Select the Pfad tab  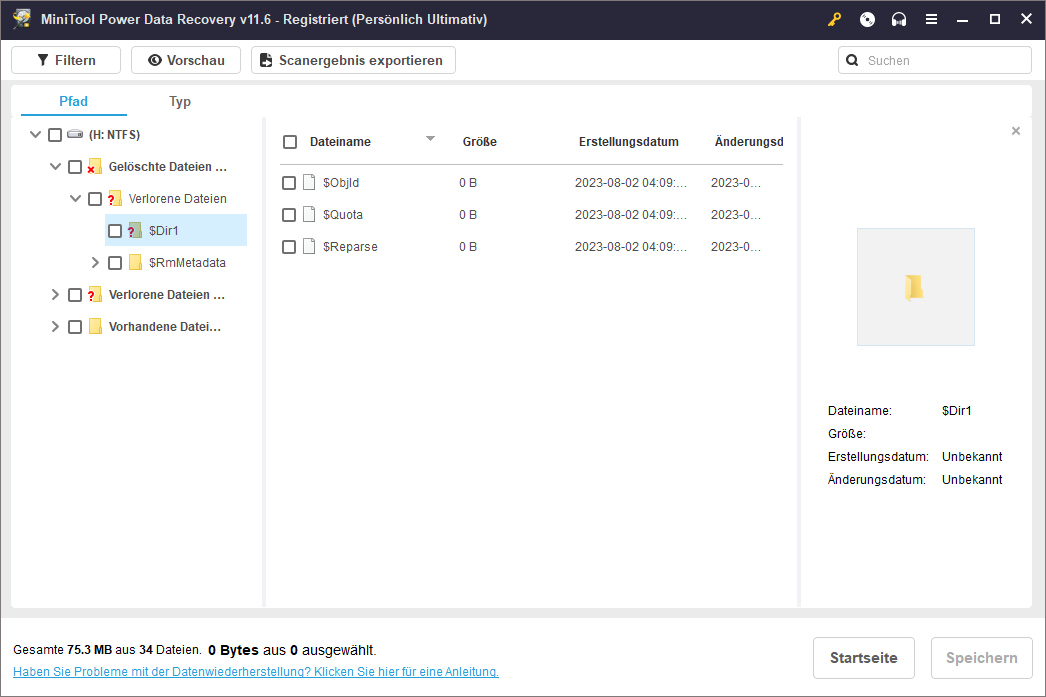(74, 101)
